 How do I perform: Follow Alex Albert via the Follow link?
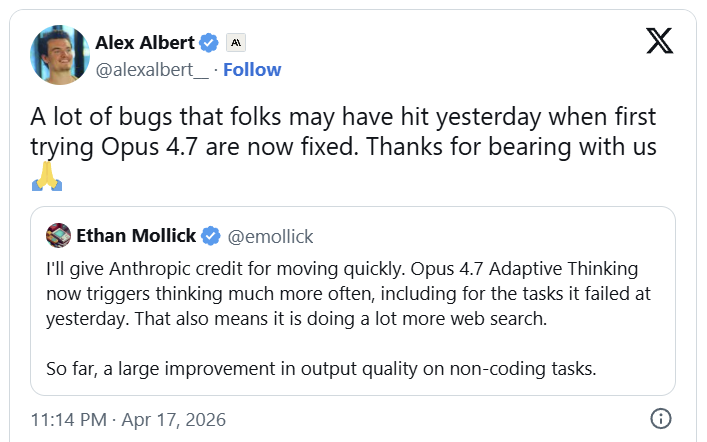(x=252, y=69)
